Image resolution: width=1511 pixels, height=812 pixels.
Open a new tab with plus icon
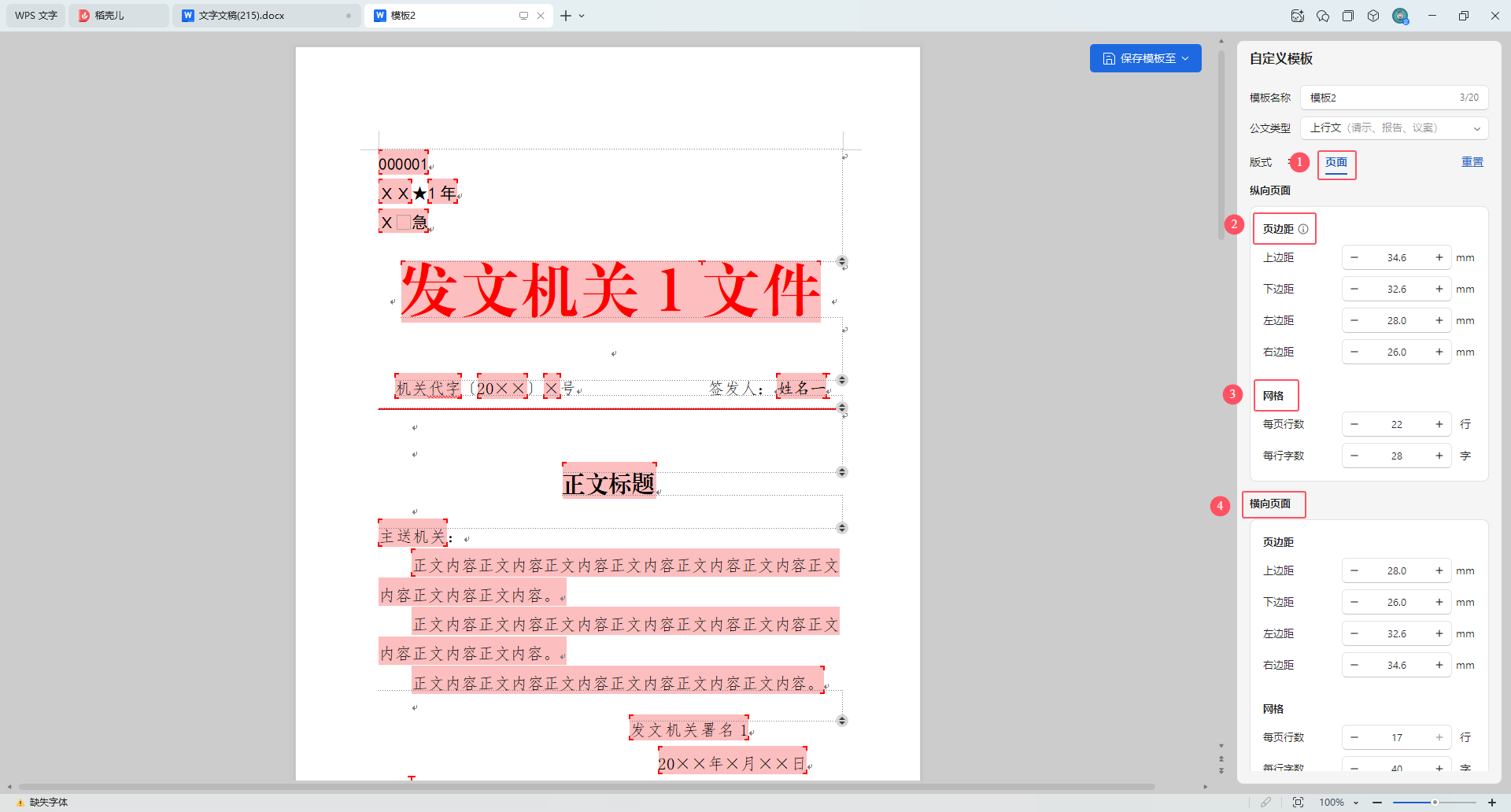[566, 16]
